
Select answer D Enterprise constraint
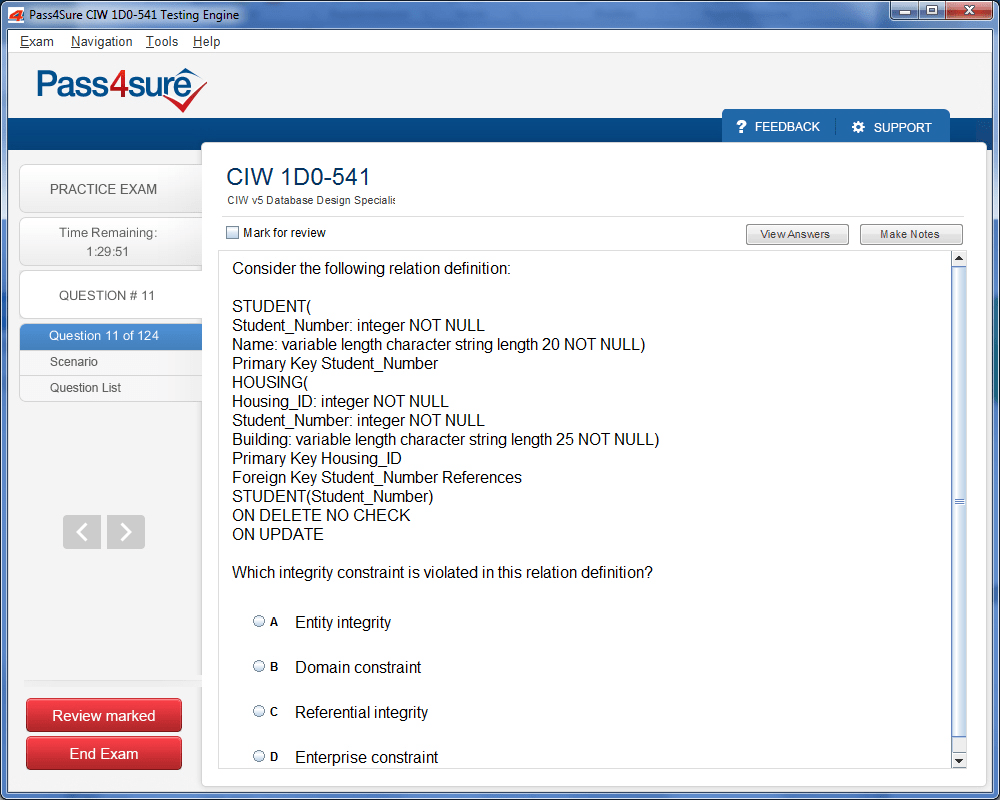(259, 756)
